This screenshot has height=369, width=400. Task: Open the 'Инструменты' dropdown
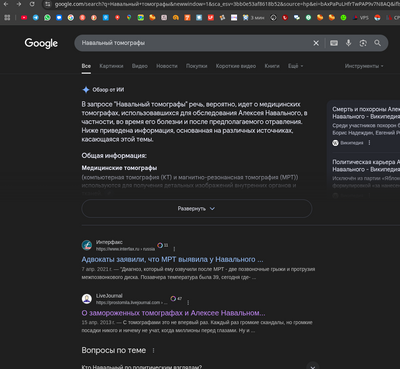click(364, 66)
